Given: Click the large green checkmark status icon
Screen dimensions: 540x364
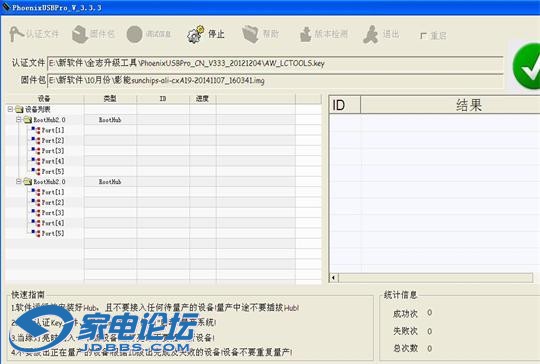Looking at the screenshot, I should [x=526, y=66].
